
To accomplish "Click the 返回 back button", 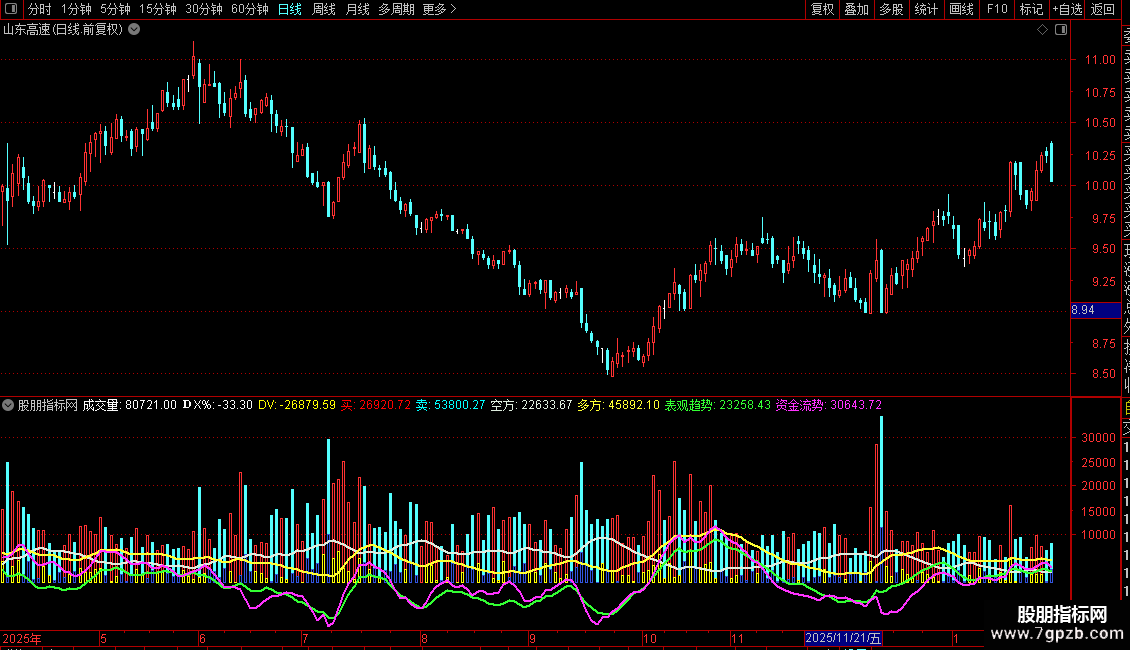I will pyautogui.click(x=1102, y=10).
